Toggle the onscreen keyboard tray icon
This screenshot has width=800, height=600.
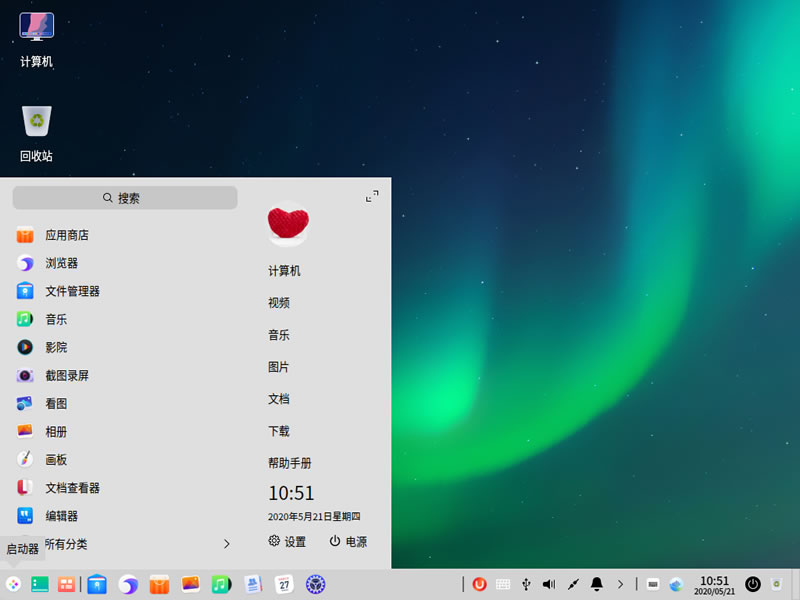[x=503, y=584]
